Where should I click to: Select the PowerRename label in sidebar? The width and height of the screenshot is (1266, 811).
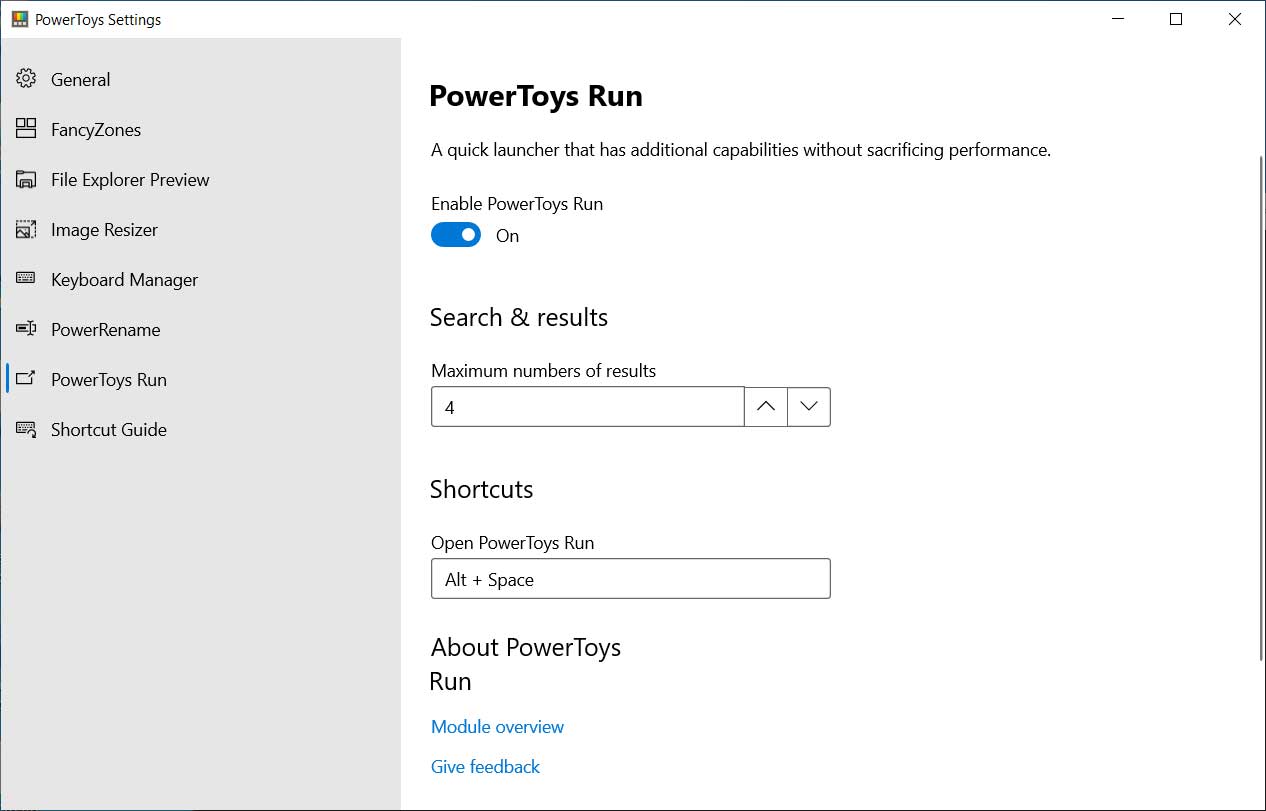click(x=106, y=330)
